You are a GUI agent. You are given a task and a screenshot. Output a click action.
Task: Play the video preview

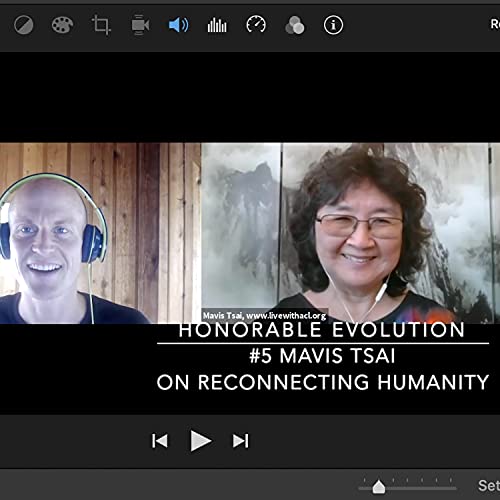click(x=201, y=441)
